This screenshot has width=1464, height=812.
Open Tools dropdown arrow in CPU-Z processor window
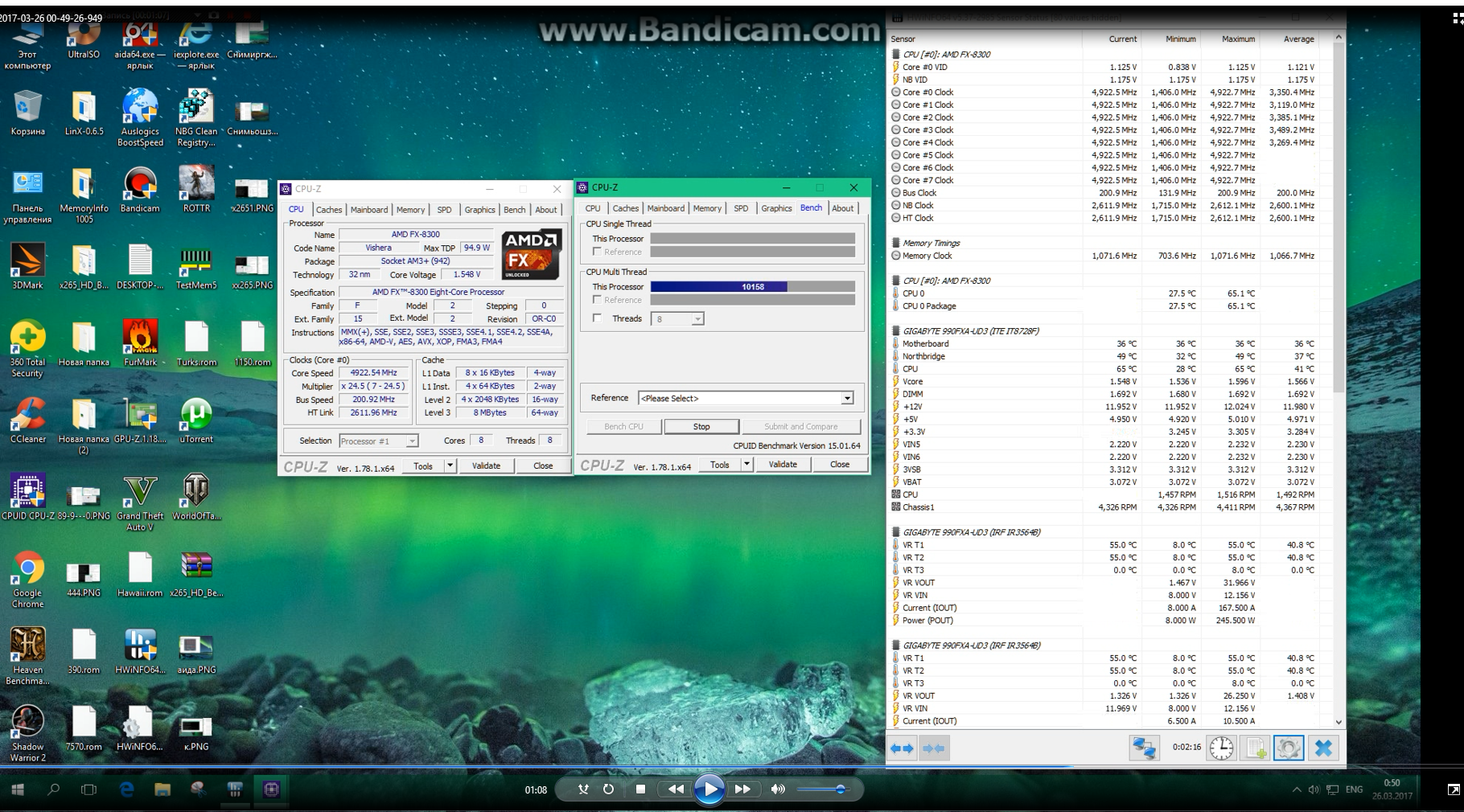pos(450,465)
